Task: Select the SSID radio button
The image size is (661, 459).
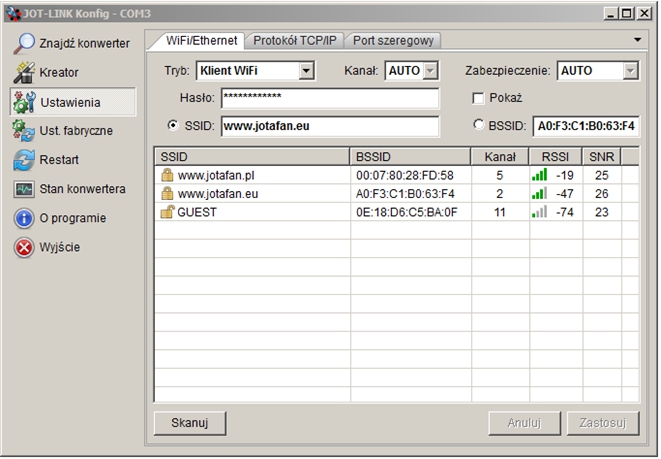Action: click(174, 126)
